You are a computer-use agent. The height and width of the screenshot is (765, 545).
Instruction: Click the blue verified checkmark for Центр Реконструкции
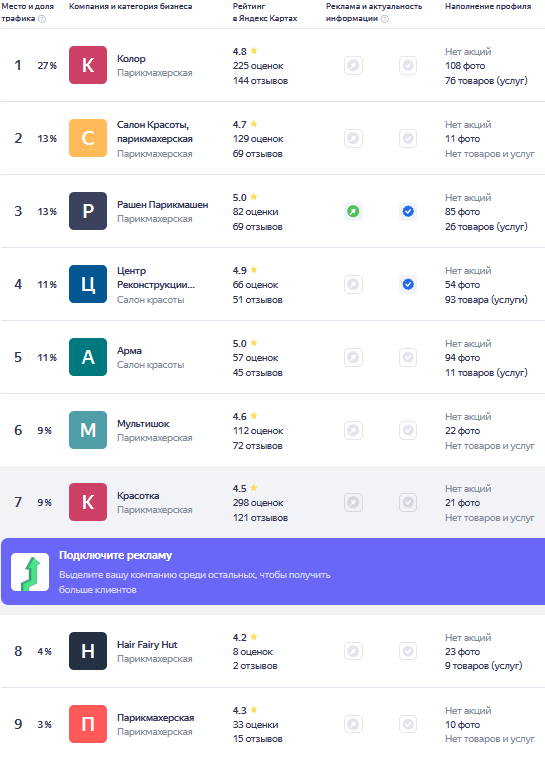(x=408, y=284)
